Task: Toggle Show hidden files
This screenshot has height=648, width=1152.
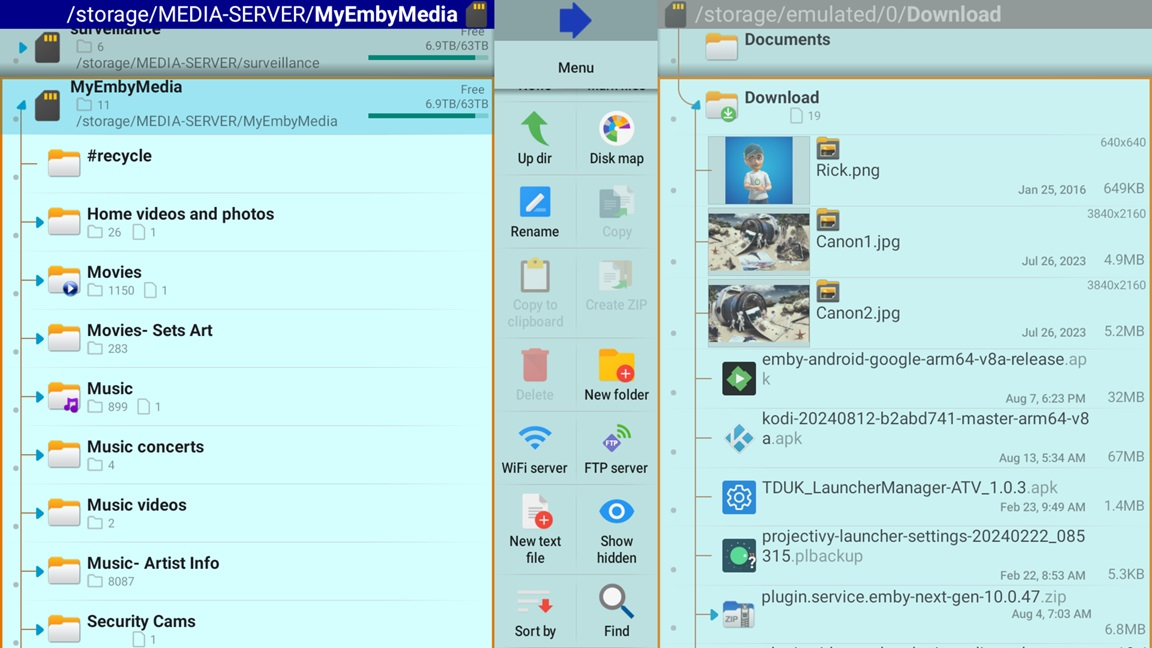Action: 616,512
